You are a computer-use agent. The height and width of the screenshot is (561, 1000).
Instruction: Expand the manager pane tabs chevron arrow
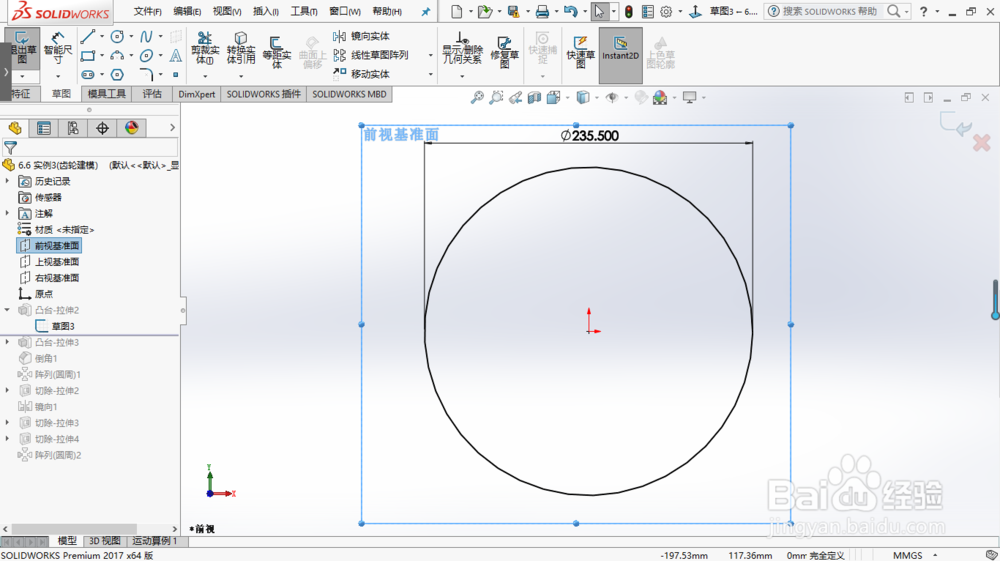(172, 128)
